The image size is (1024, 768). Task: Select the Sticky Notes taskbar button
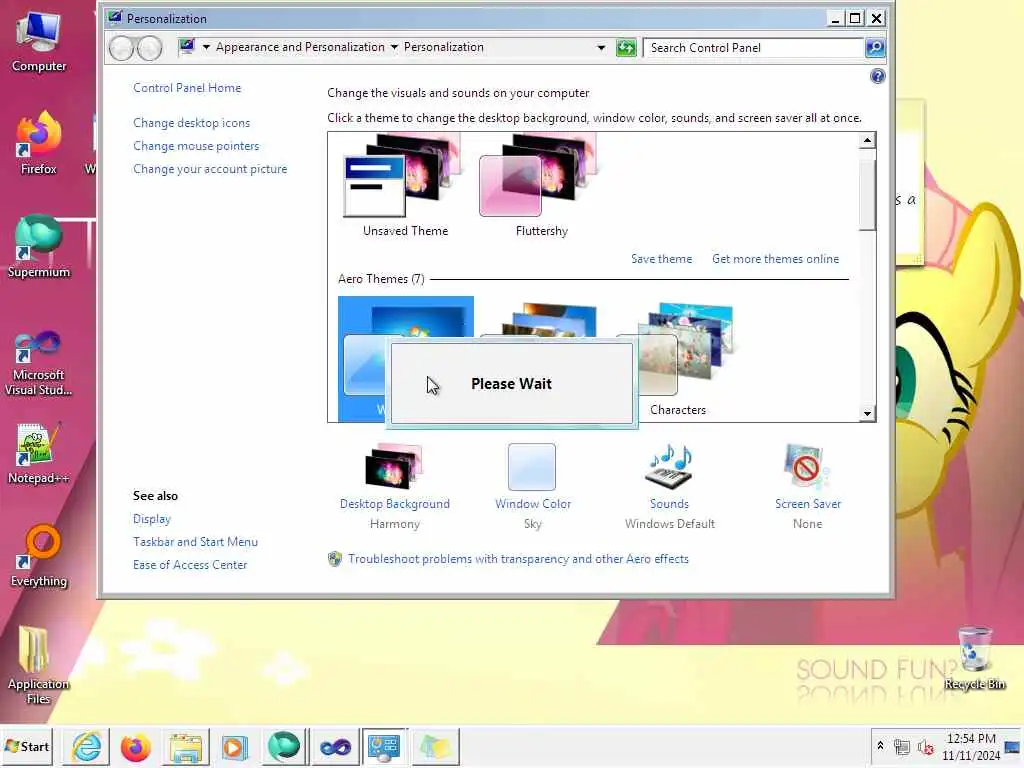(x=436, y=746)
